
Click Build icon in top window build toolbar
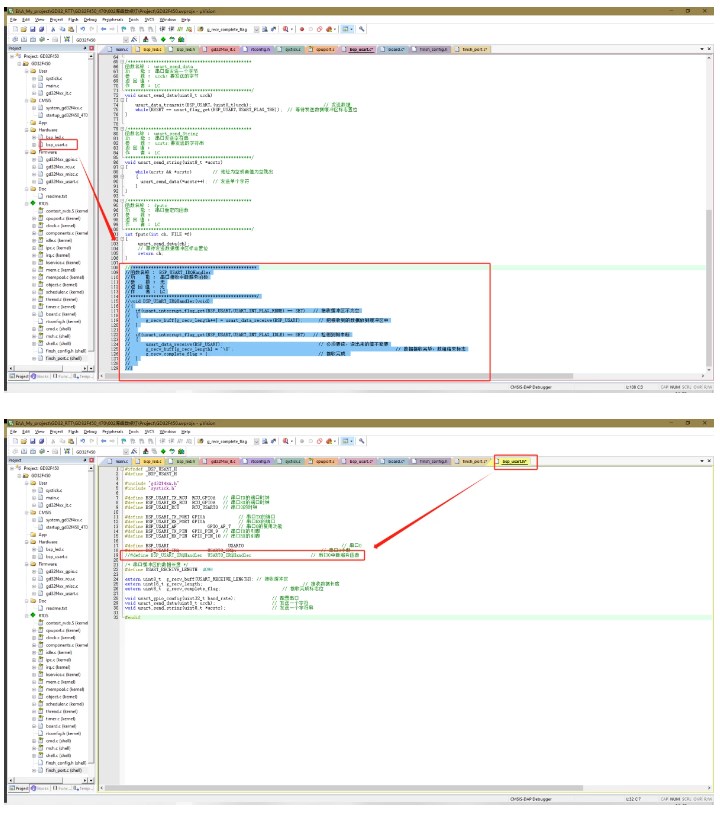[x=24, y=39]
